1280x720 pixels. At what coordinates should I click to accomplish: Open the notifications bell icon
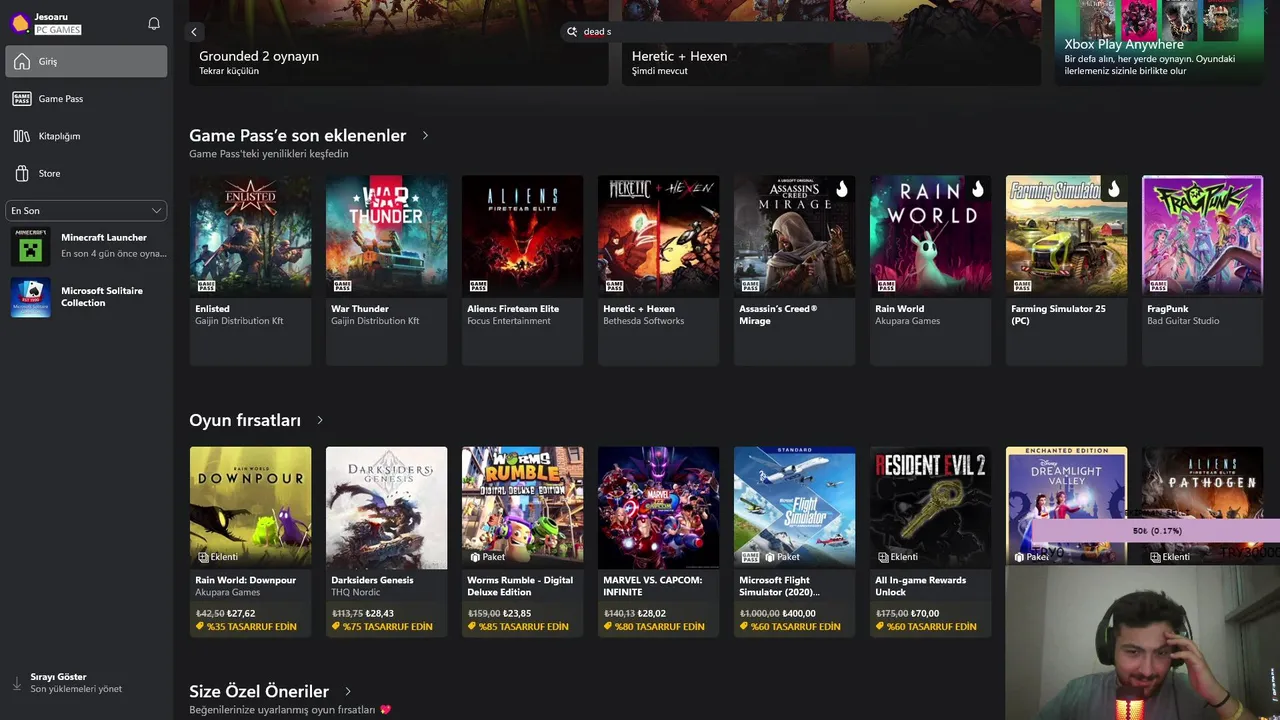(x=154, y=23)
